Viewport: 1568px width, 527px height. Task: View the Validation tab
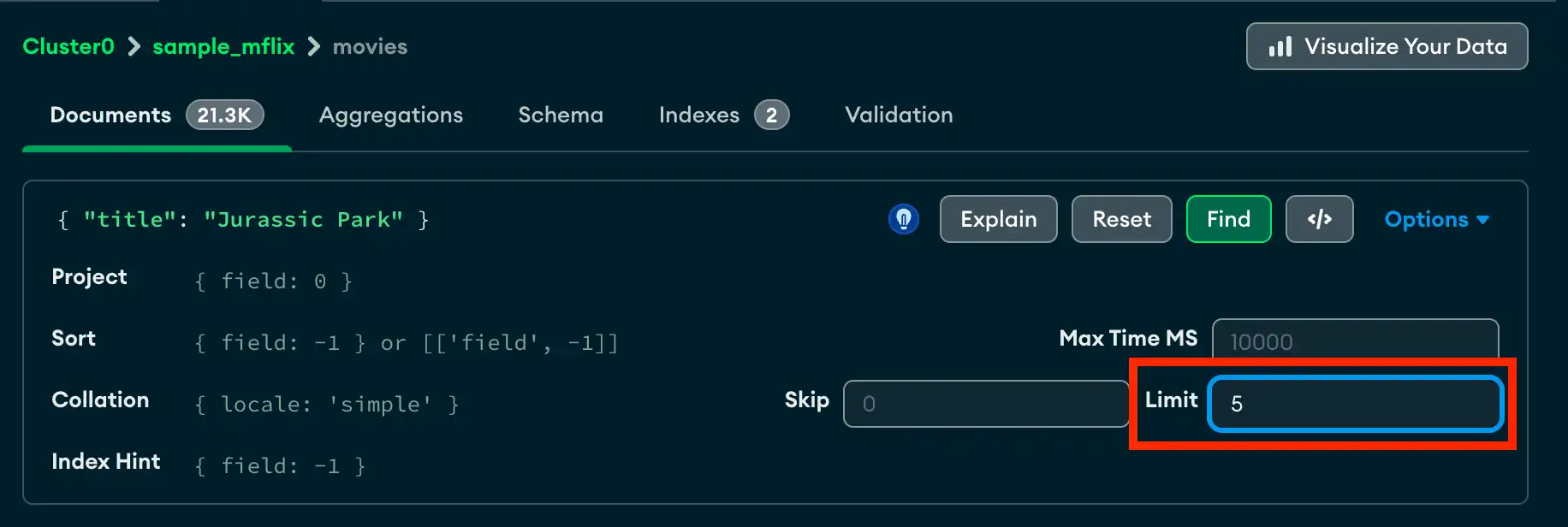point(898,115)
